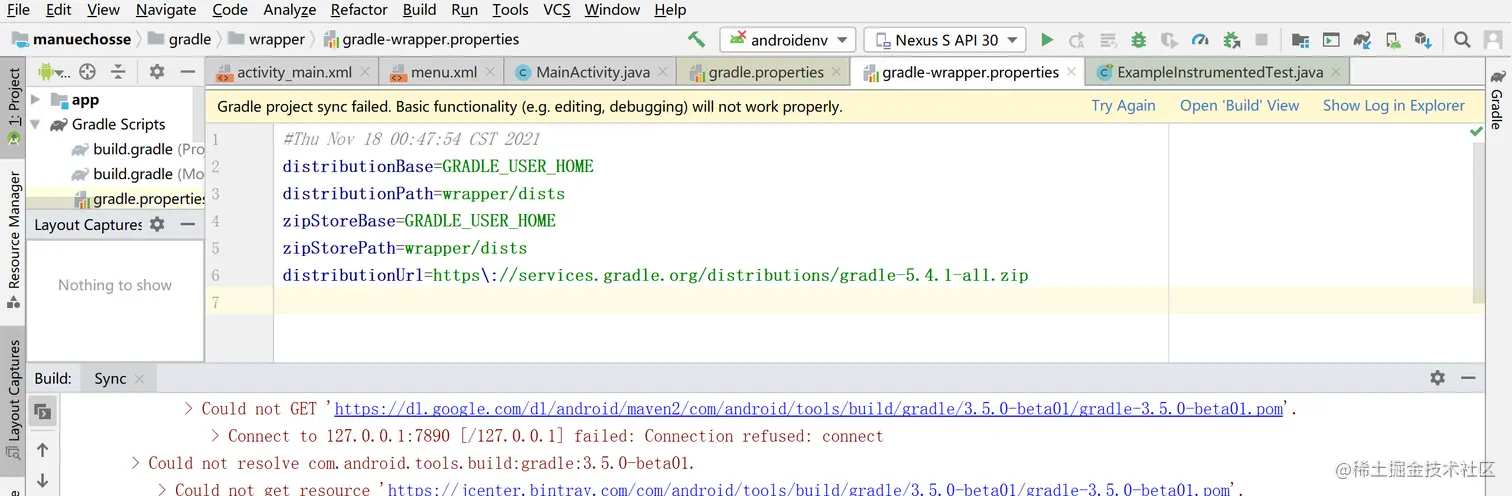Select gradle.properties in project tree
1512x496 pixels.
coord(116,199)
